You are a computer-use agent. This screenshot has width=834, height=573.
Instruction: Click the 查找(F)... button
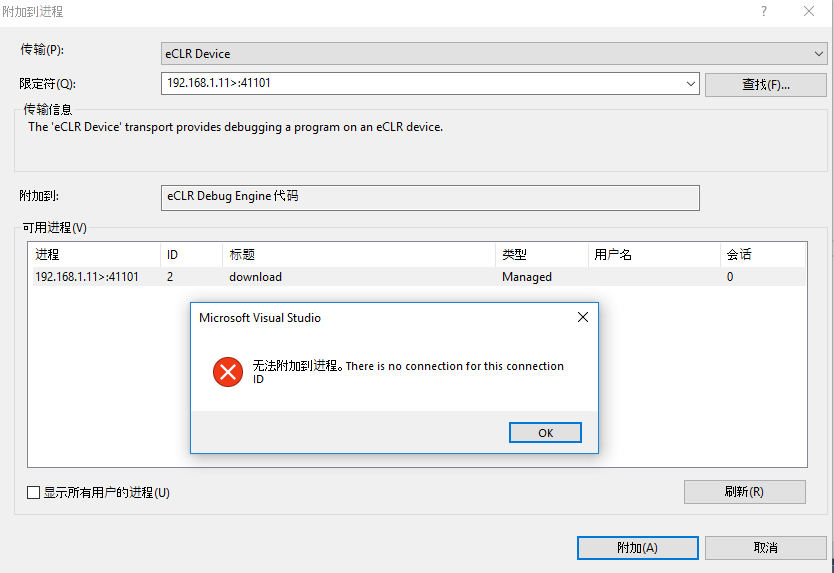coord(765,85)
